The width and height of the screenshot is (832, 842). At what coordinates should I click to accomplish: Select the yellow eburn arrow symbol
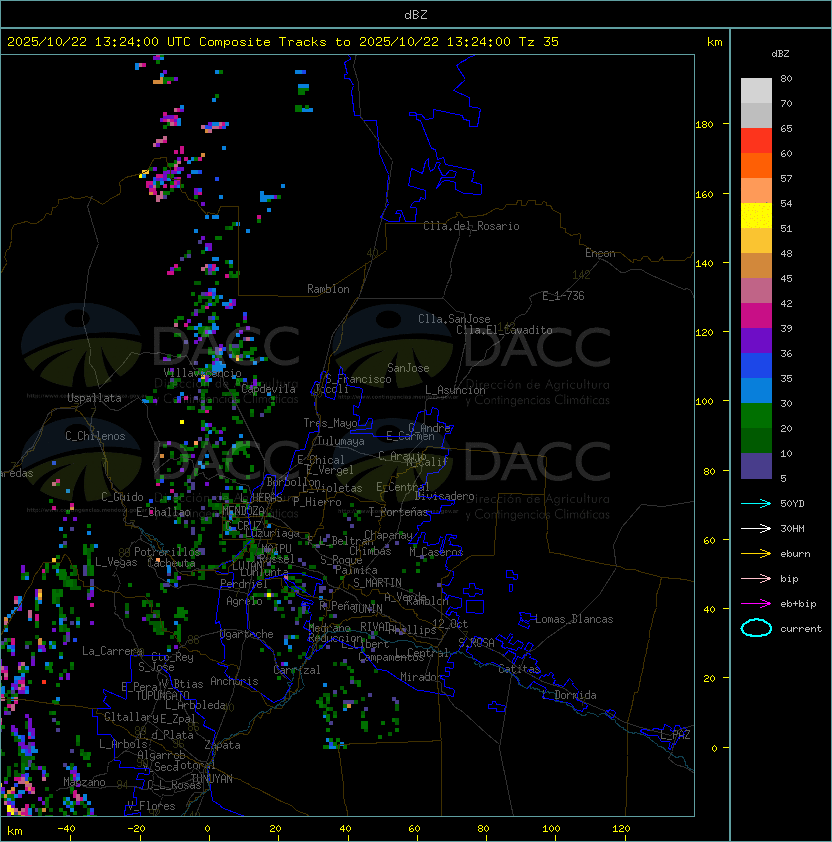coord(756,554)
